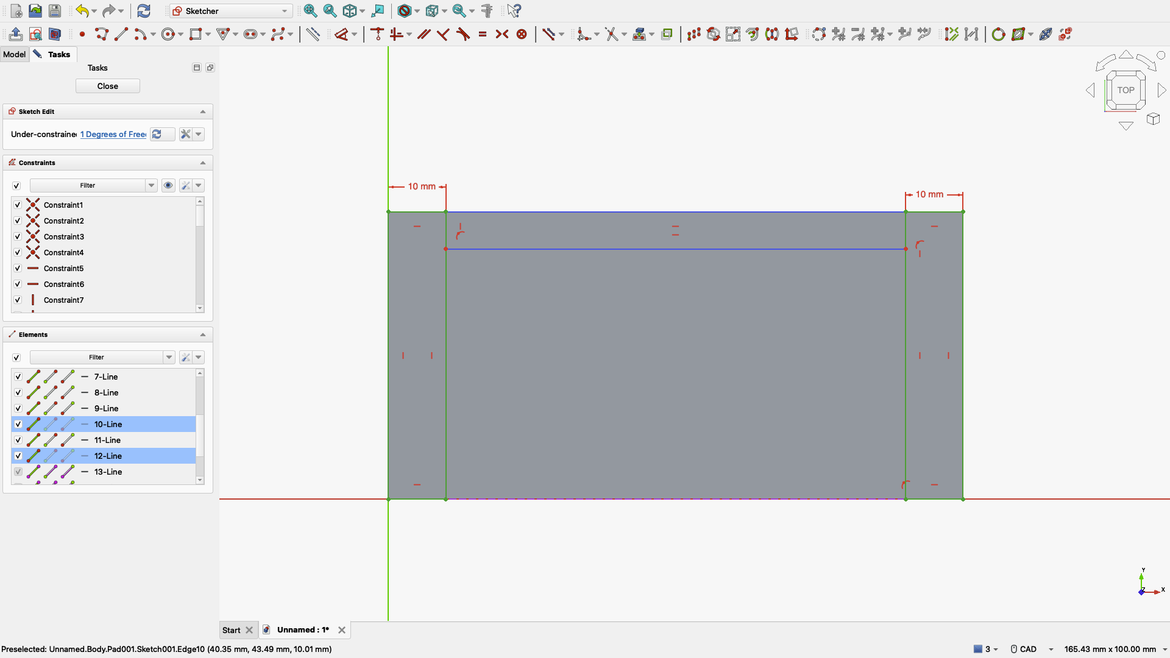Open the Constraints filter dropdown
Screen dimensions: 1170x658
pos(151,185)
